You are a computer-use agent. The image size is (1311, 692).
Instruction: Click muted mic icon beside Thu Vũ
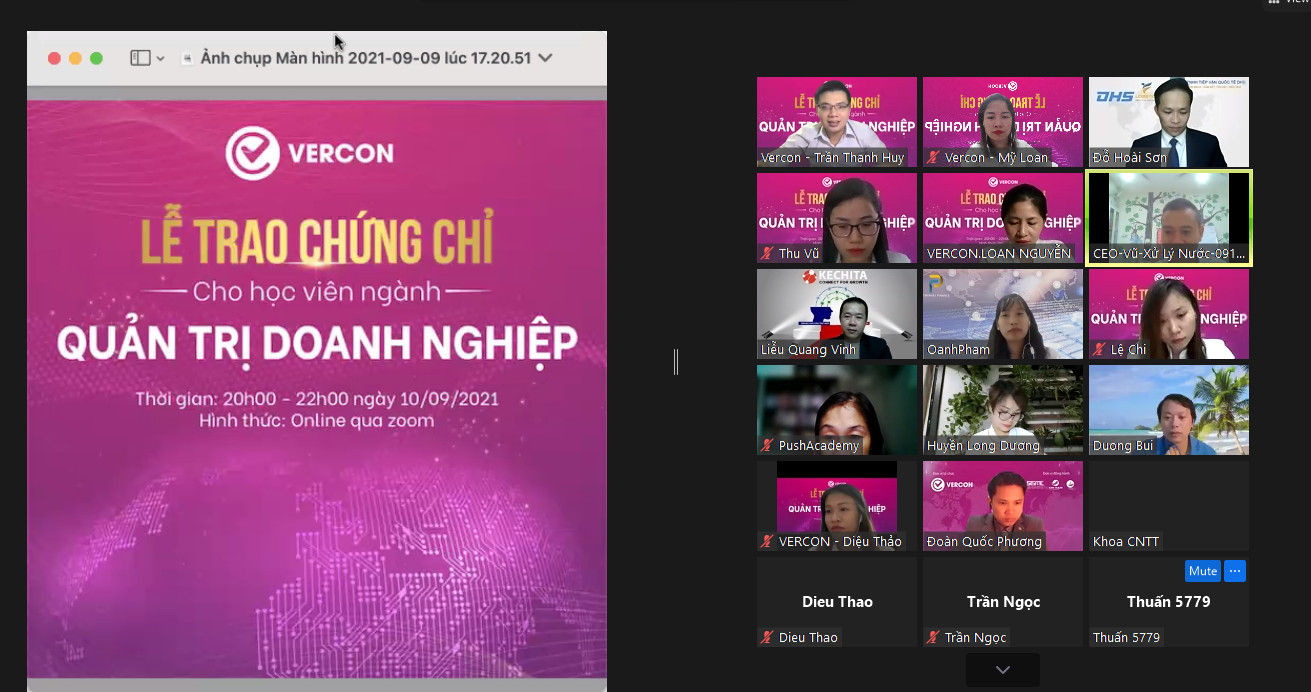coord(767,254)
